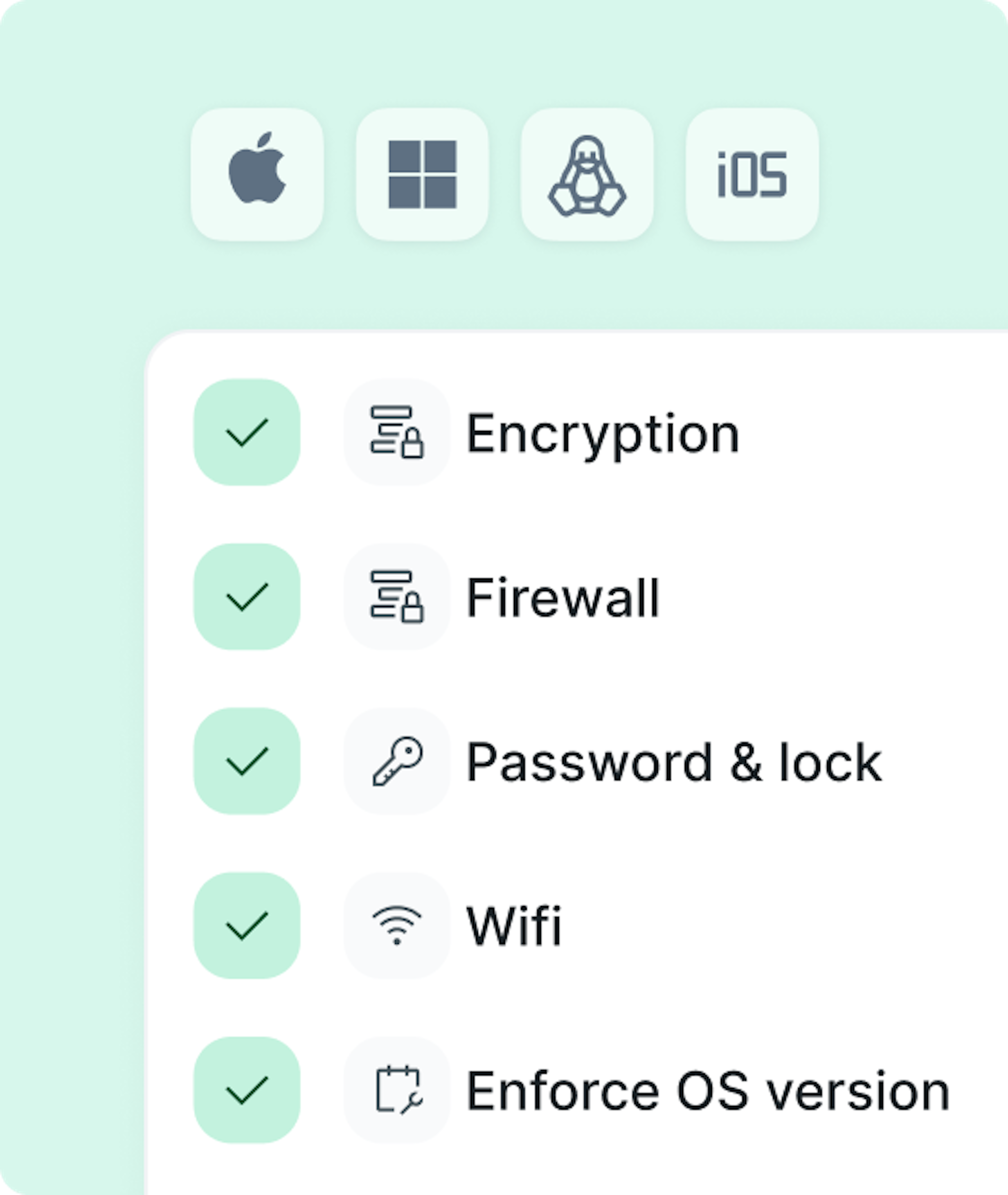The width and height of the screenshot is (1008, 1195).
Task: Toggle the Enforce OS version checkbox
Action: (247, 1091)
